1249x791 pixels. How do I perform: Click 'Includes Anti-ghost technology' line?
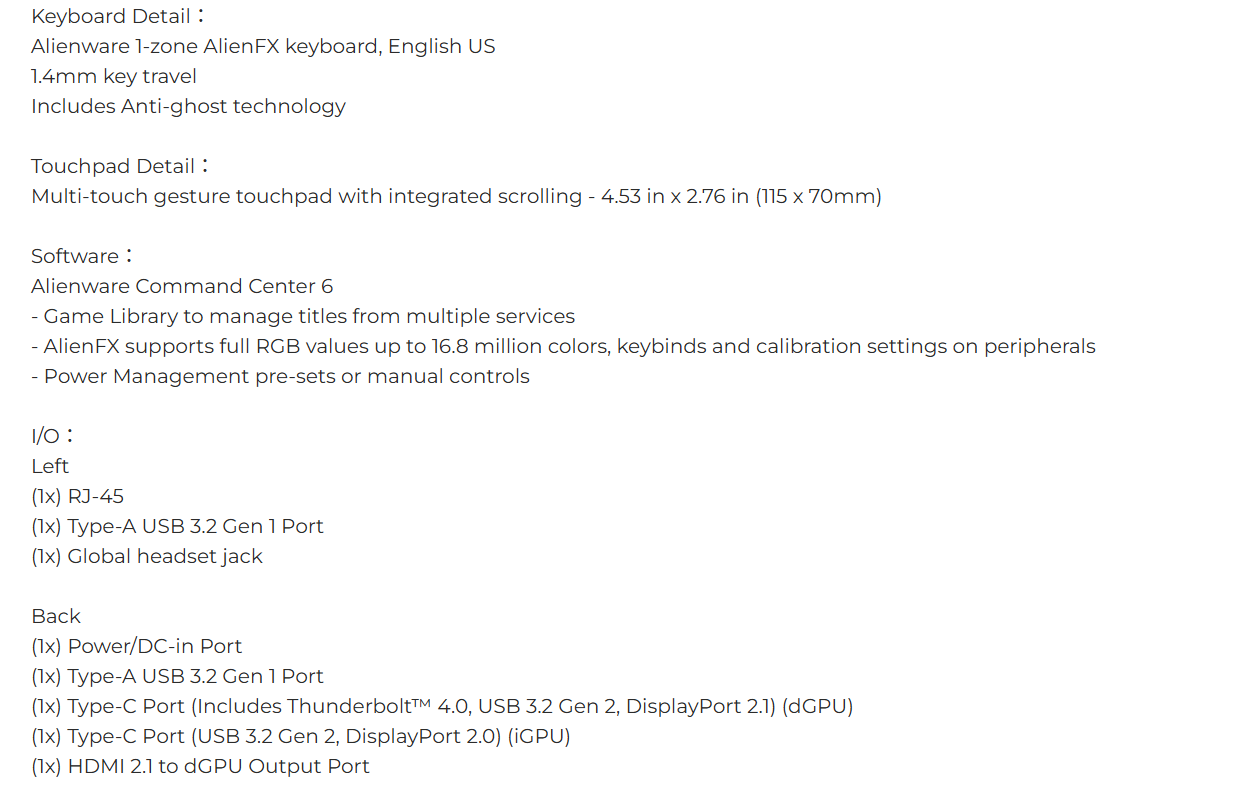[188, 107]
